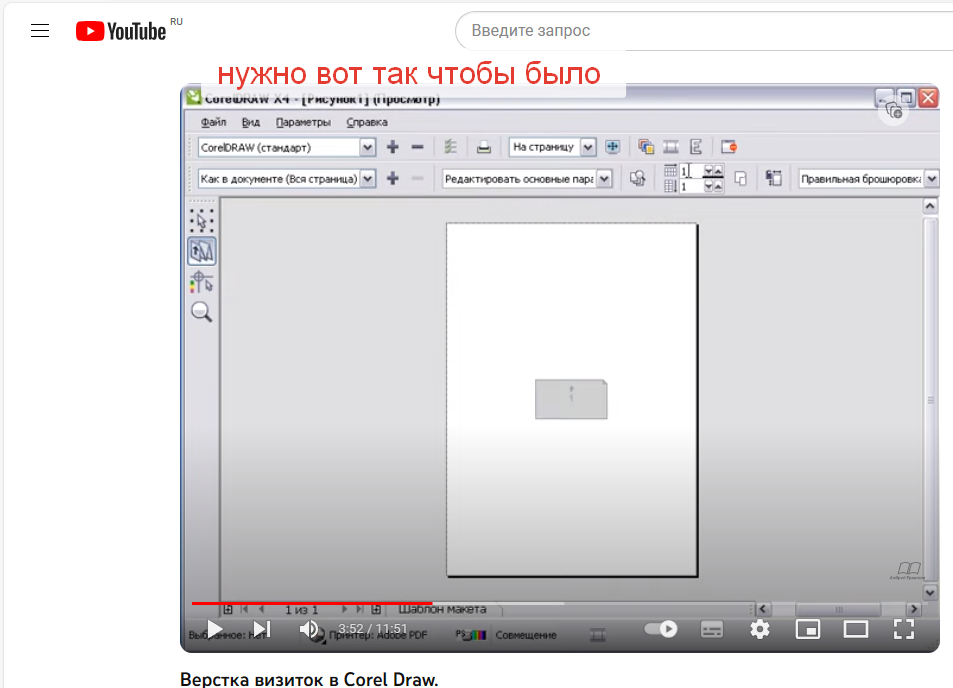Increase the pages-across value arrow
Screen dimensions: 953x688
pos(718,171)
